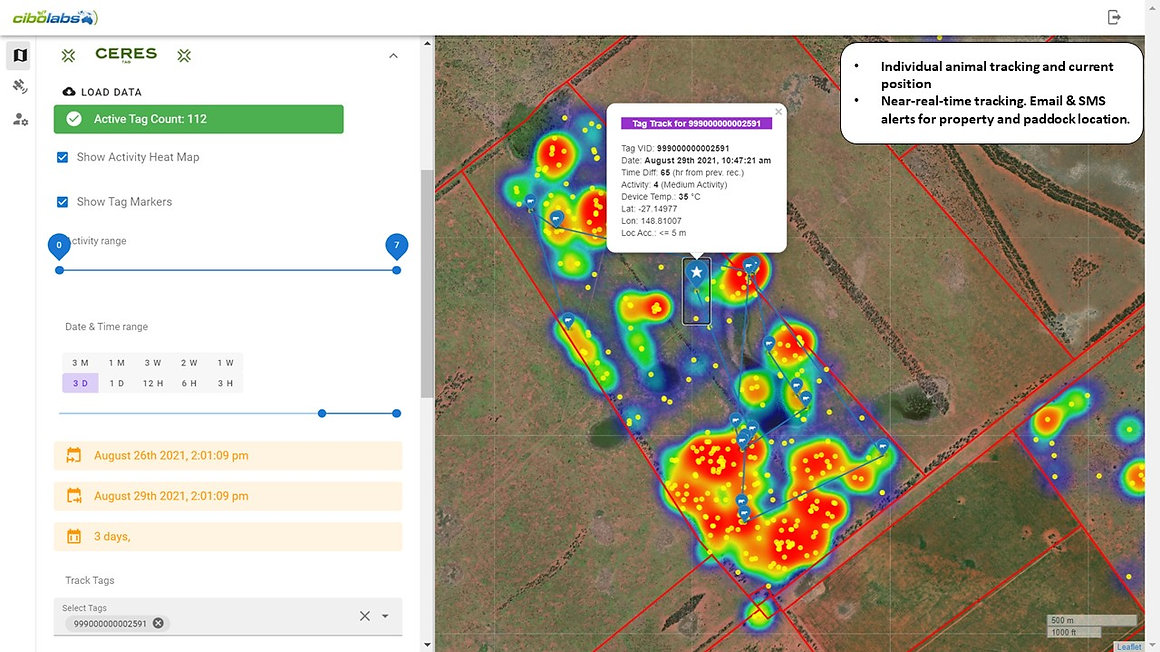The width and height of the screenshot is (1160, 652).
Task: Click the end date calendar icon
Action: tap(73, 496)
